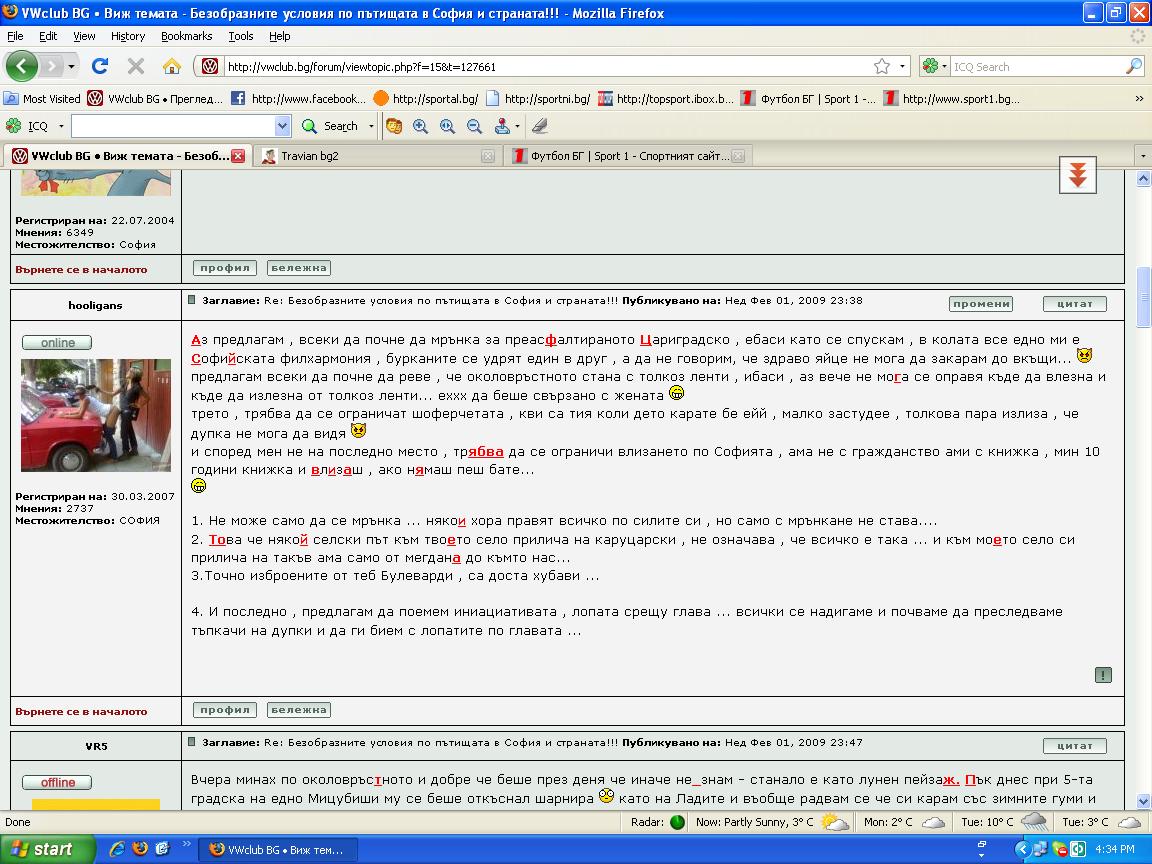Reload the current page
Image resolution: width=1152 pixels, height=864 pixels.
click(100, 66)
